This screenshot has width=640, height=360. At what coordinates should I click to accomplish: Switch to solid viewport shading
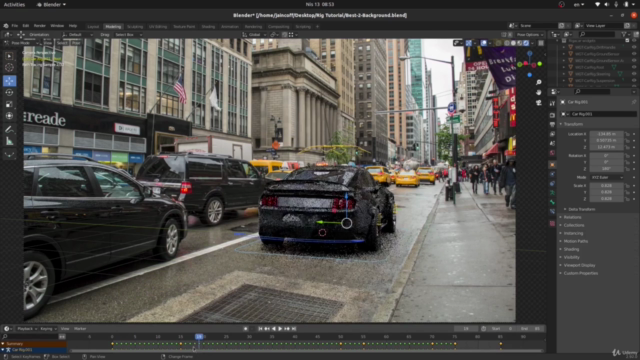[513, 43]
